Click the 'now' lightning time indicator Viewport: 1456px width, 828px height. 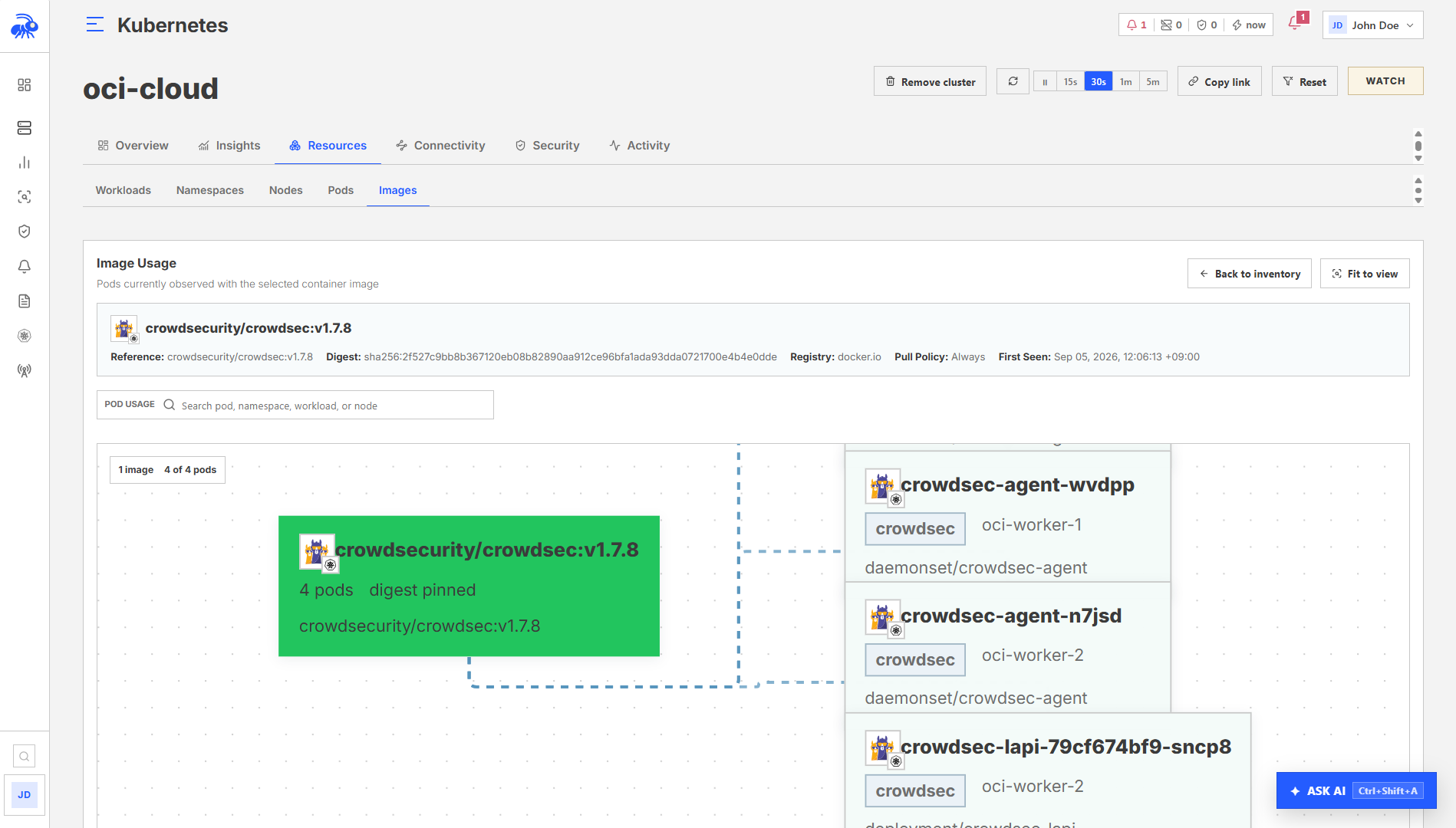[1249, 25]
